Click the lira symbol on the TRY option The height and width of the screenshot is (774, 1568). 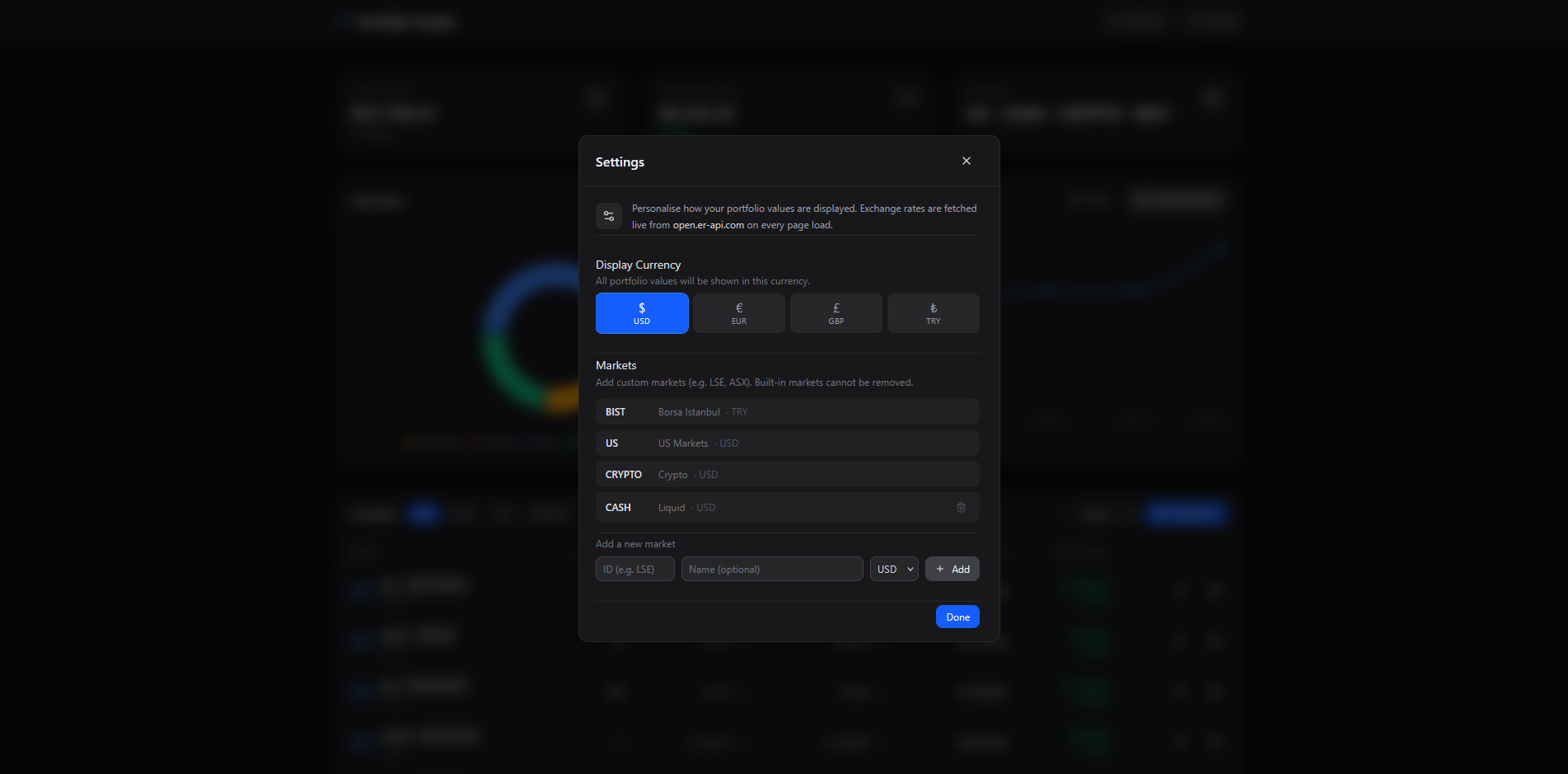[933, 307]
